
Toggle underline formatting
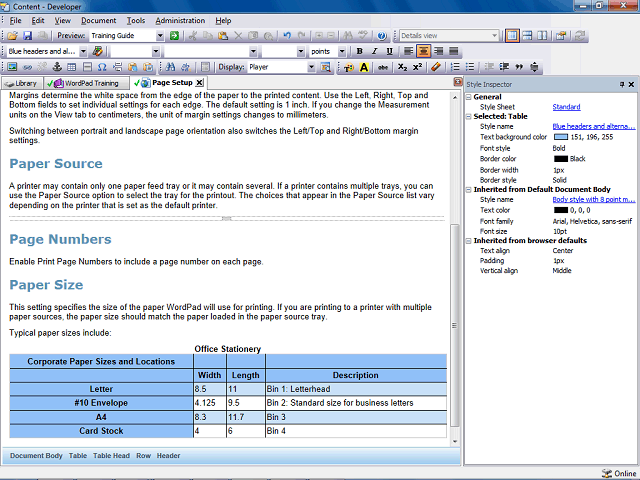(390, 51)
